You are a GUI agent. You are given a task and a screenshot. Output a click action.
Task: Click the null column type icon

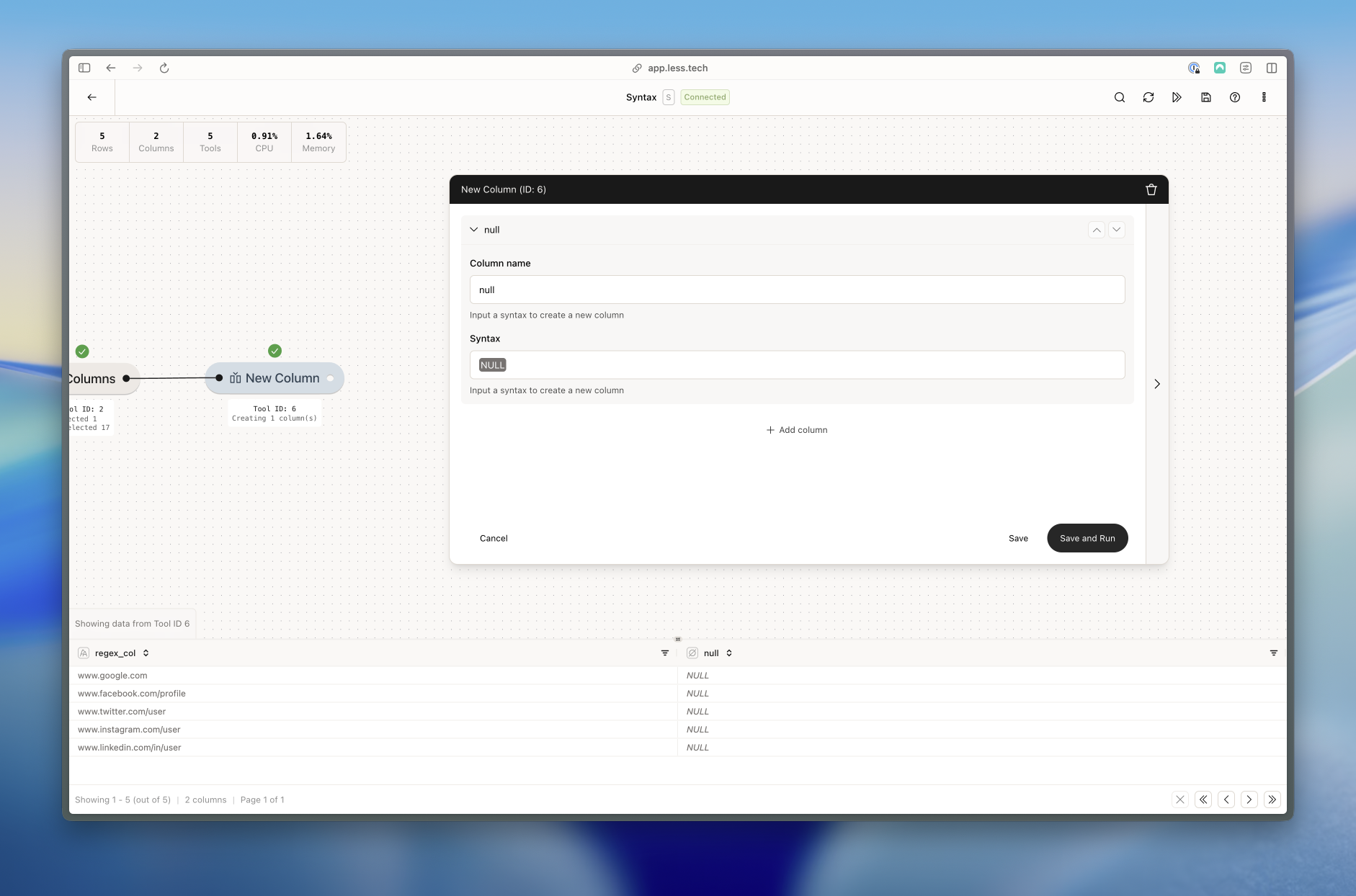[692, 653]
